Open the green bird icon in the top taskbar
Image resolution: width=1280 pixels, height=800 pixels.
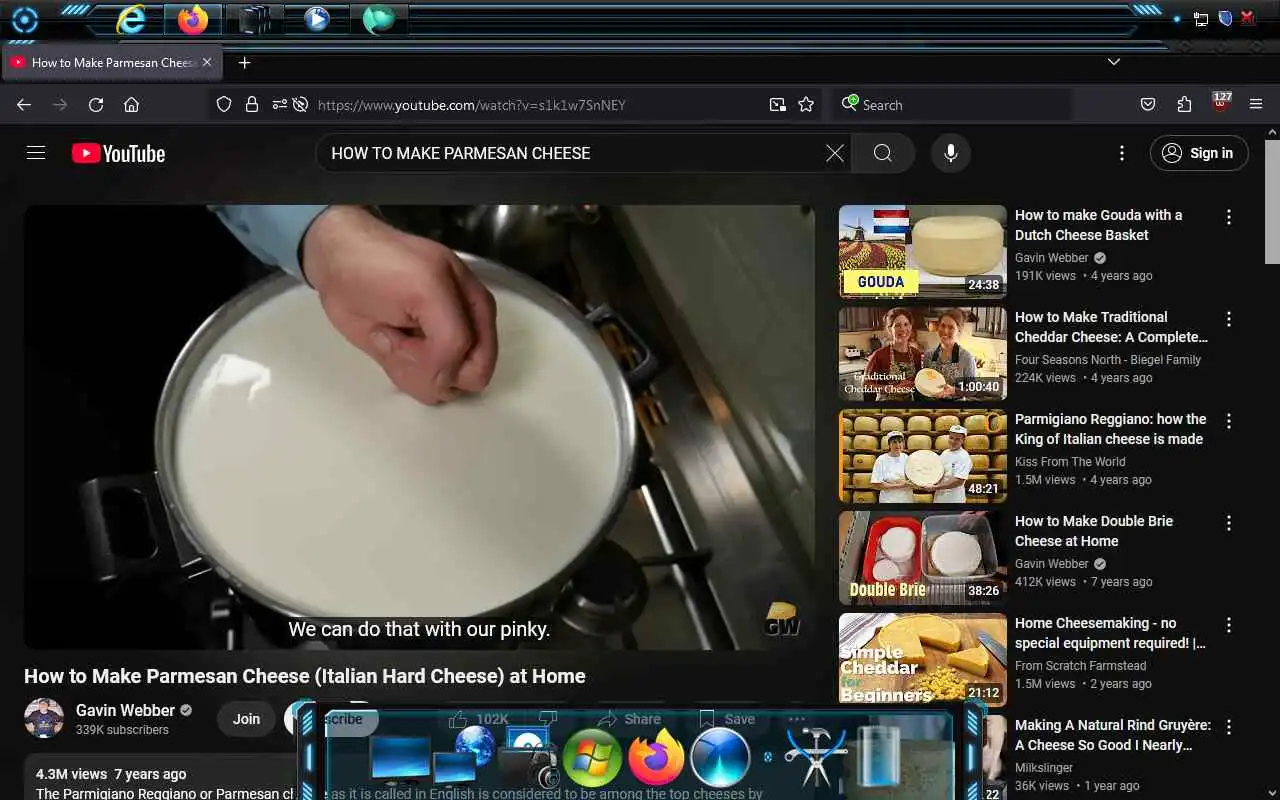point(378,19)
